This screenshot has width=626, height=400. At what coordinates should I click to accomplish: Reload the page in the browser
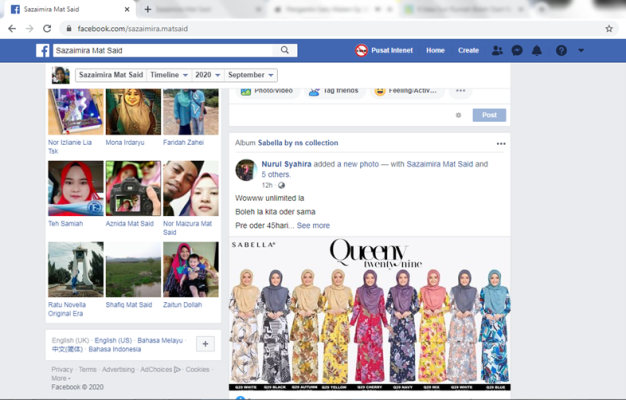pos(47,29)
